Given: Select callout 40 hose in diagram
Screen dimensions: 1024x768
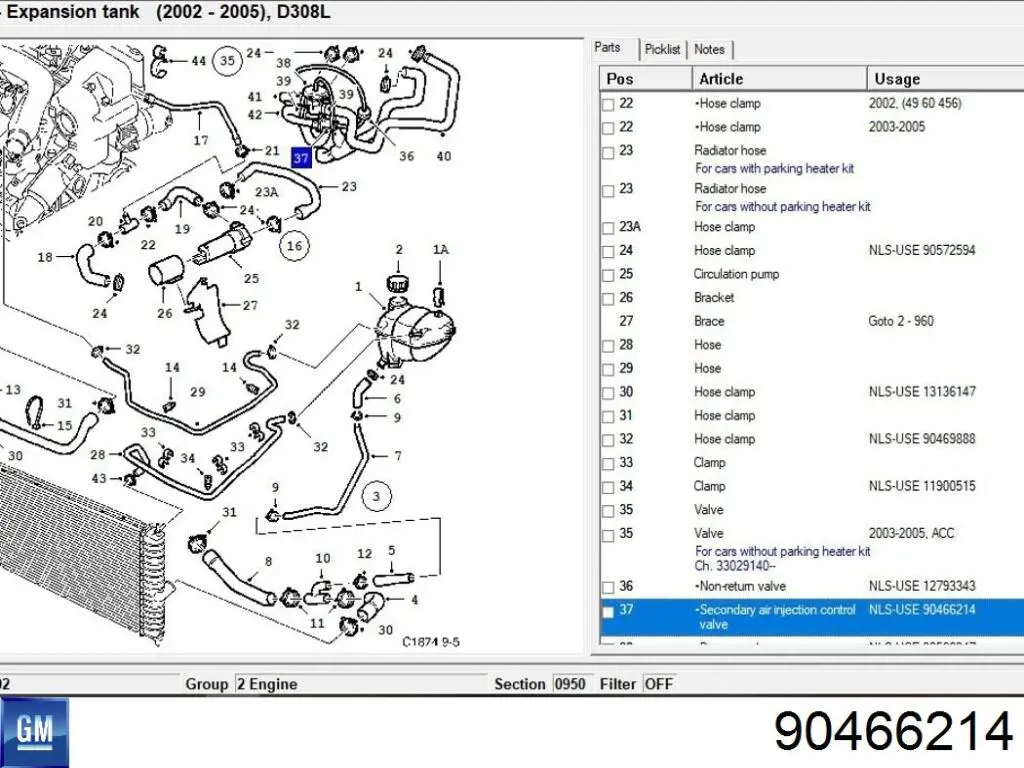Looking at the screenshot, I should point(444,156).
